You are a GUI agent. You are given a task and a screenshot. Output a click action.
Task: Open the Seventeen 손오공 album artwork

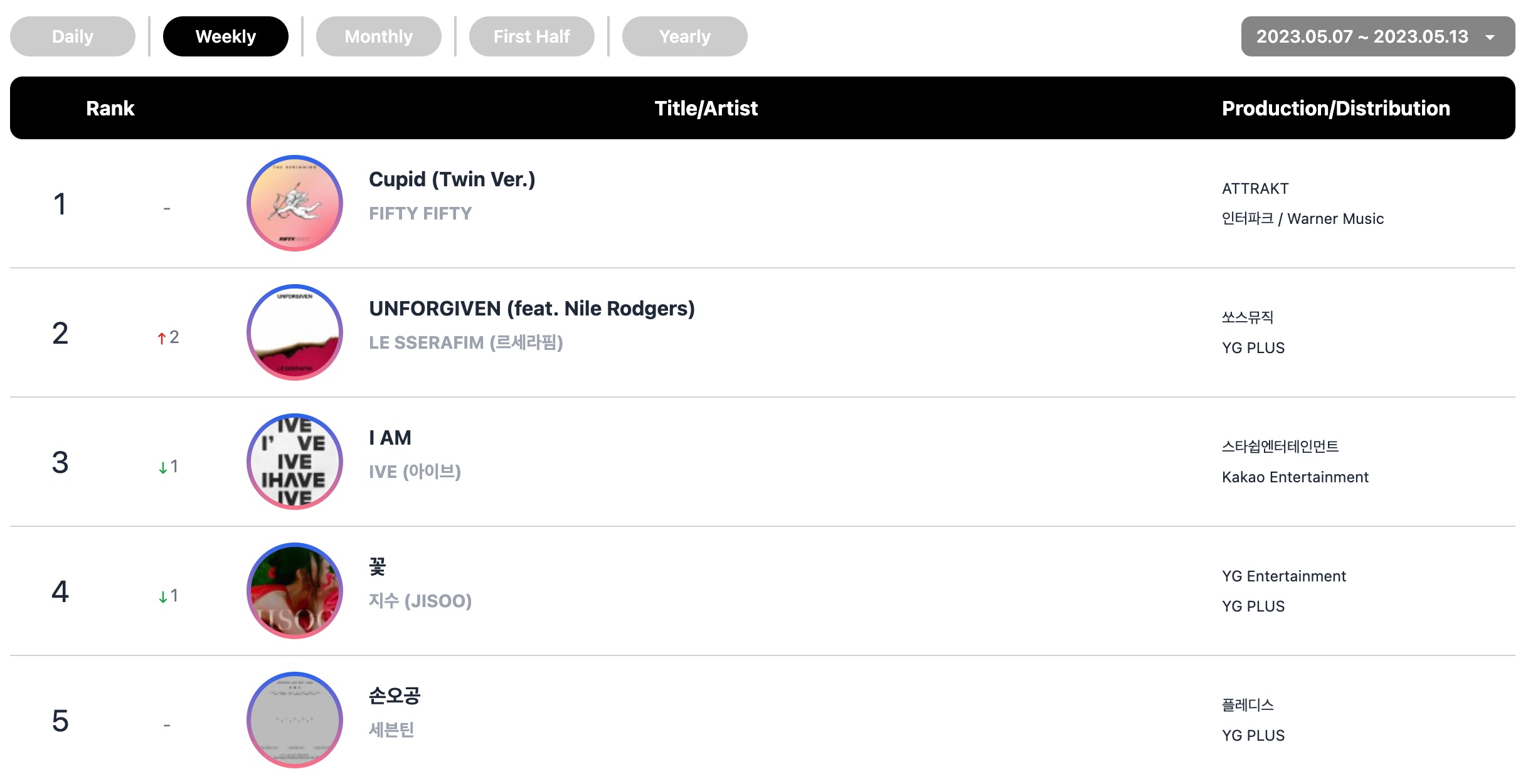(x=295, y=720)
